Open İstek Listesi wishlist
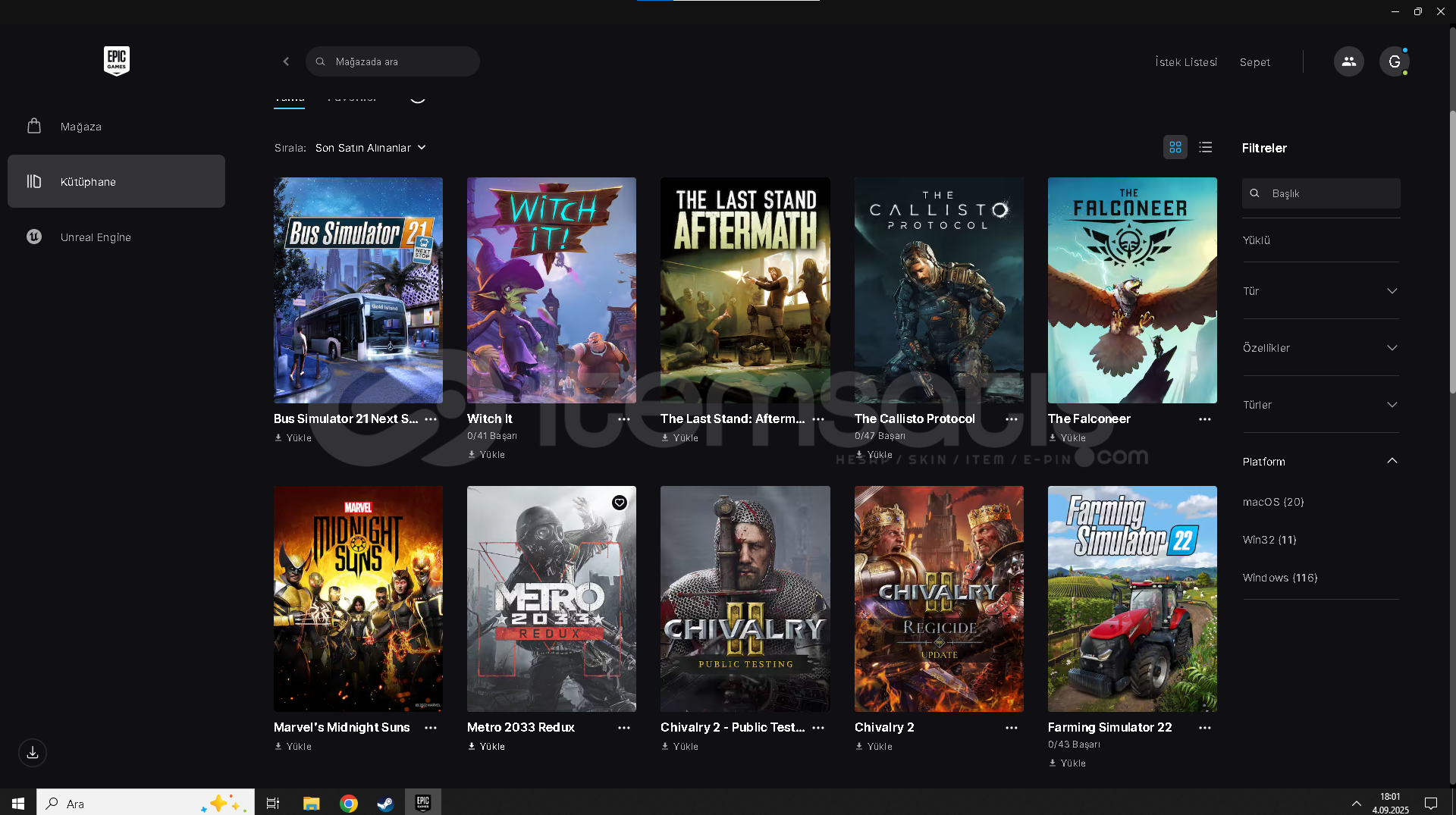Screen dimensions: 1456x815 [1186, 62]
